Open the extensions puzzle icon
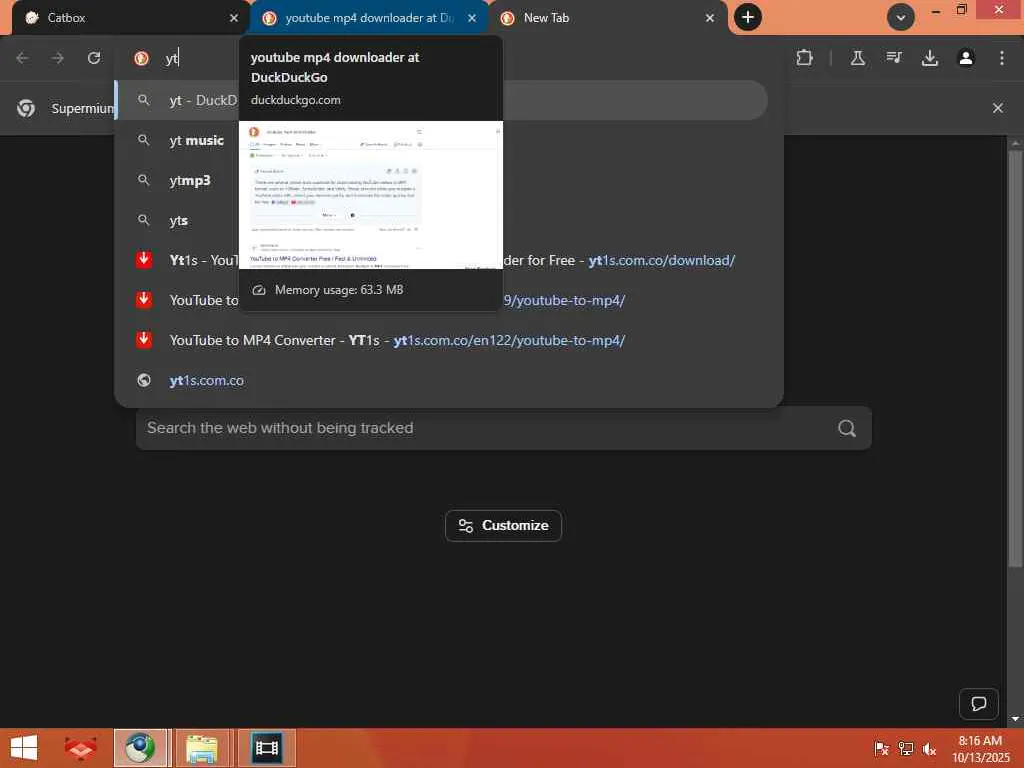Image resolution: width=1024 pixels, height=768 pixels. tap(805, 58)
